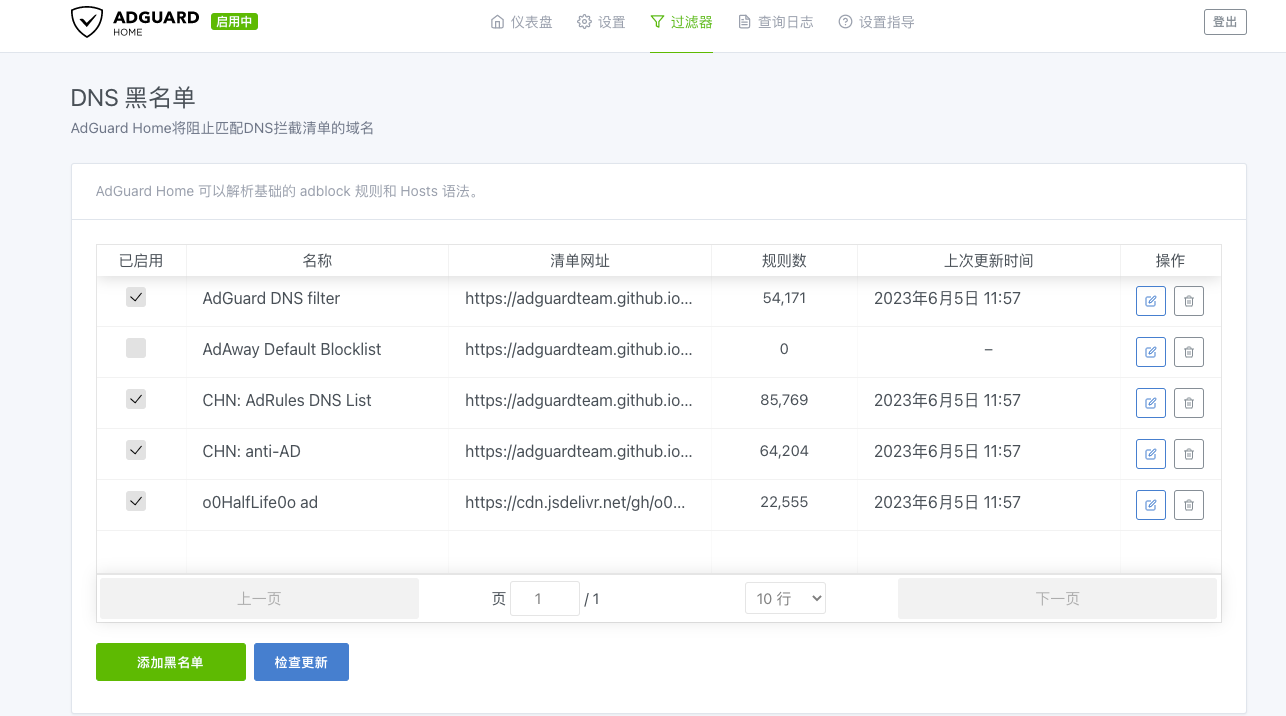This screenshot has height=716, width=1286.
Task: Open the 查询日志 query log tab
Action: [775, 22]
